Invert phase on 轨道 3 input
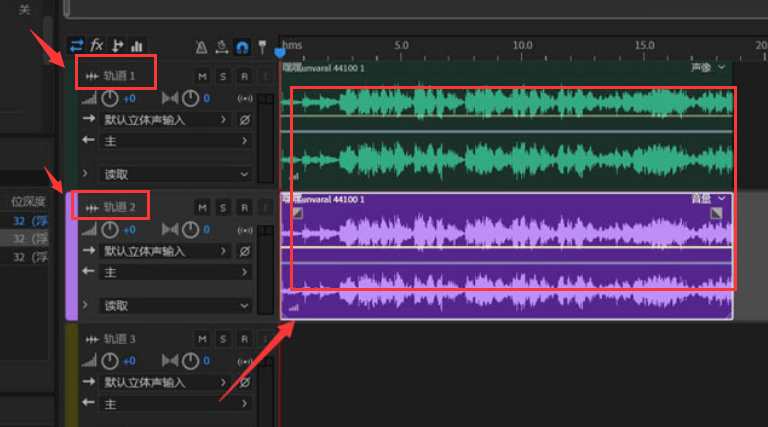The width and height of the screenshot is (768, 427). coord(245,382)
